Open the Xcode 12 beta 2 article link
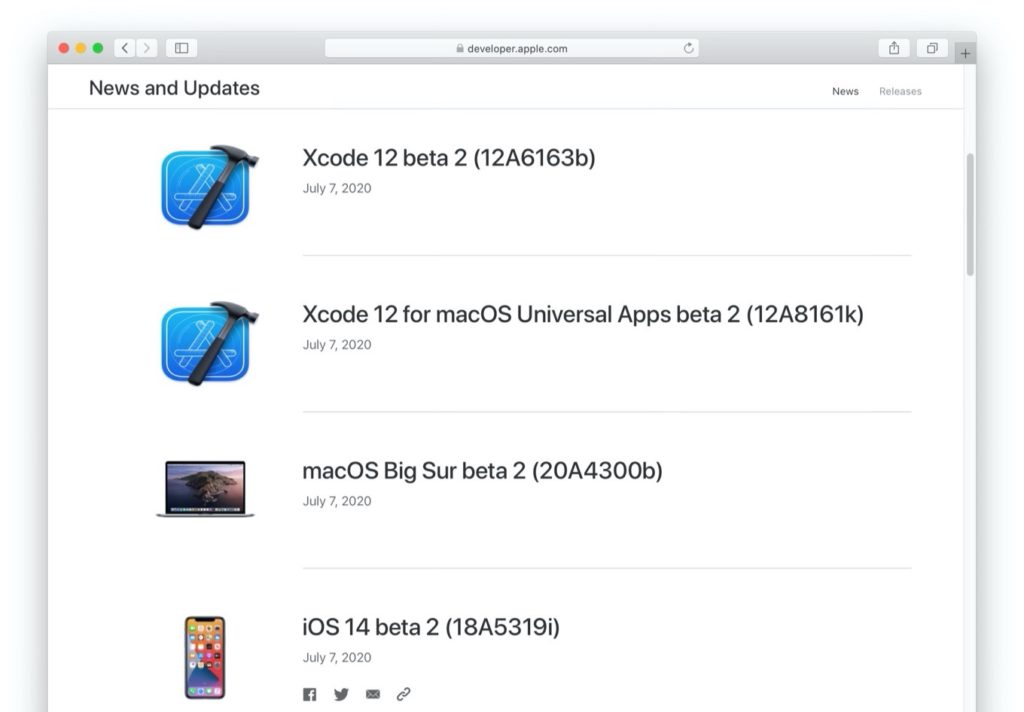This screenshot has width=1024, height=712. 449,158
